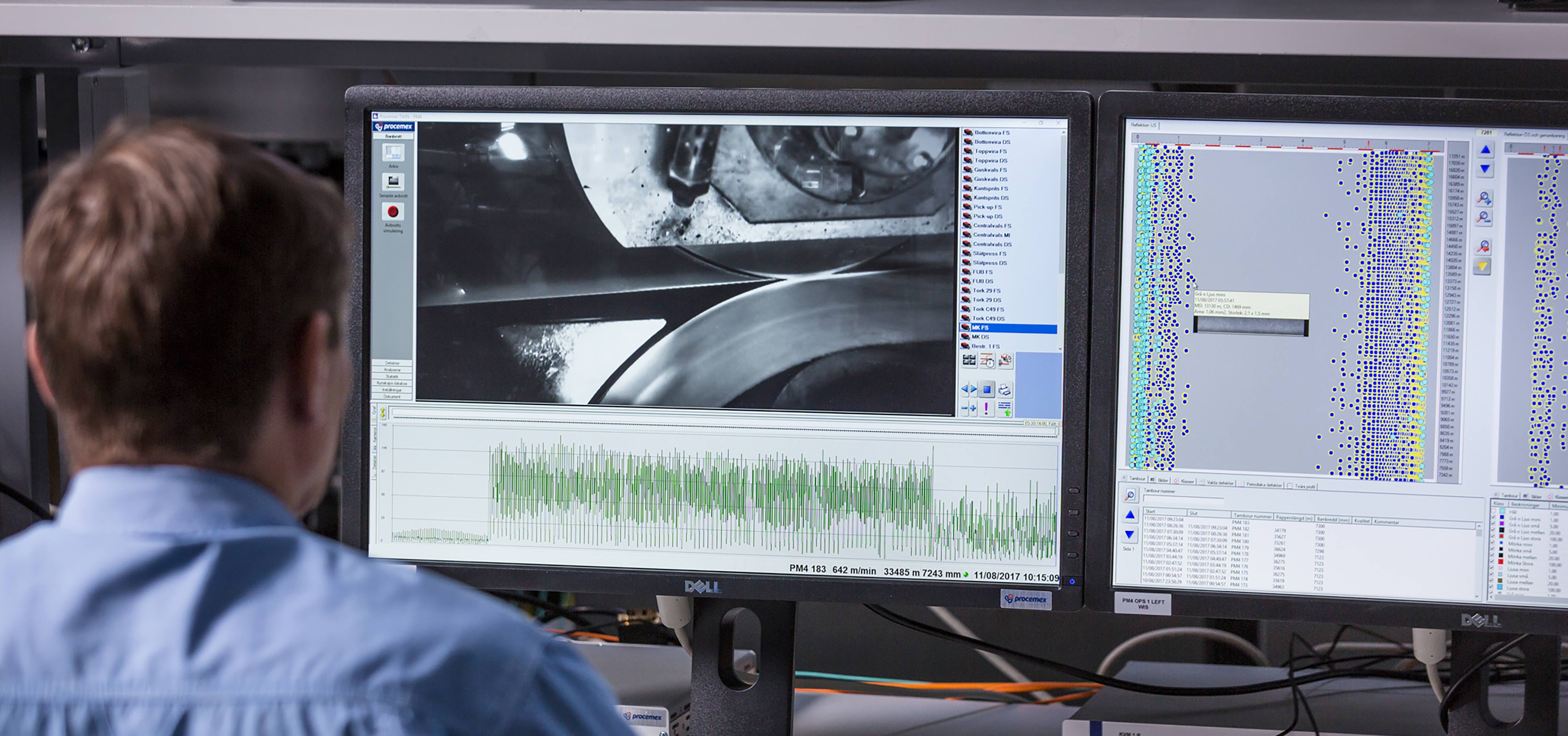The image size is (1568, 736).
Task: Open Defekter section in left panel
Action: coord(392,363)
